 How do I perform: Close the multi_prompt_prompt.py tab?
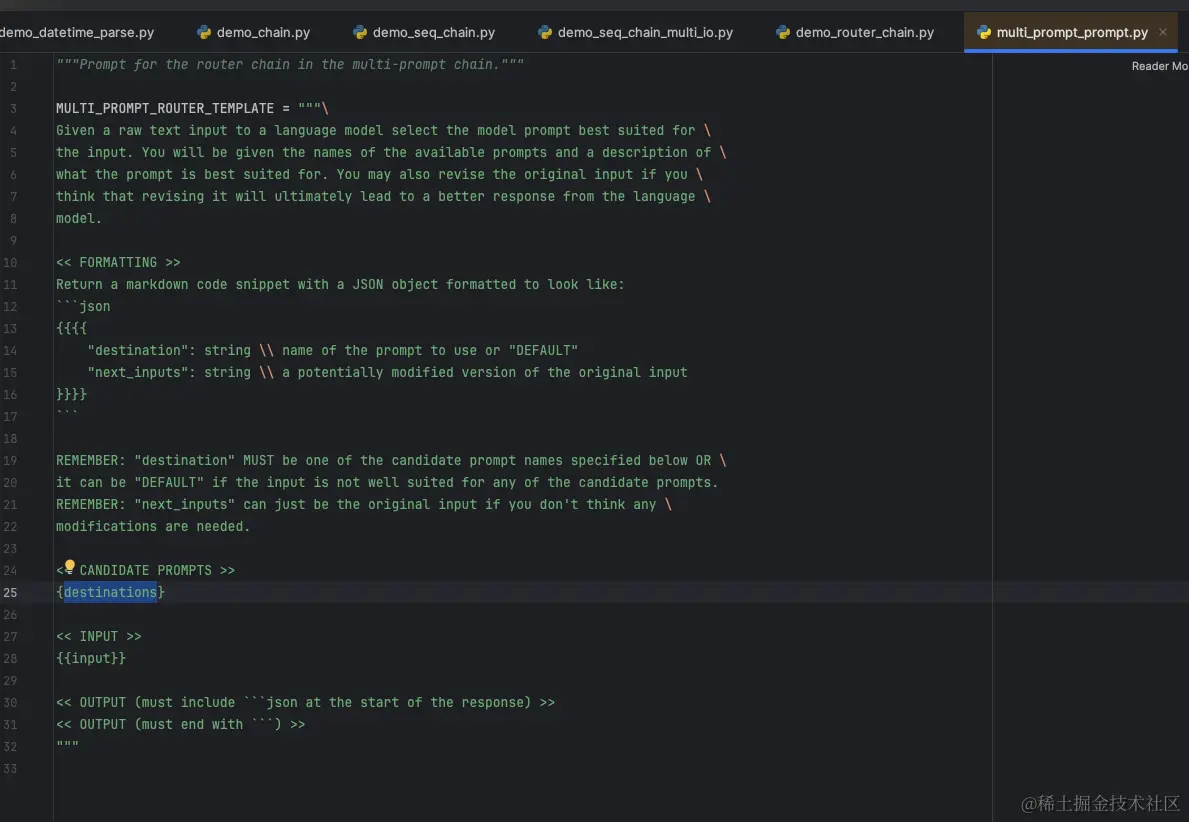(1162, 32)
